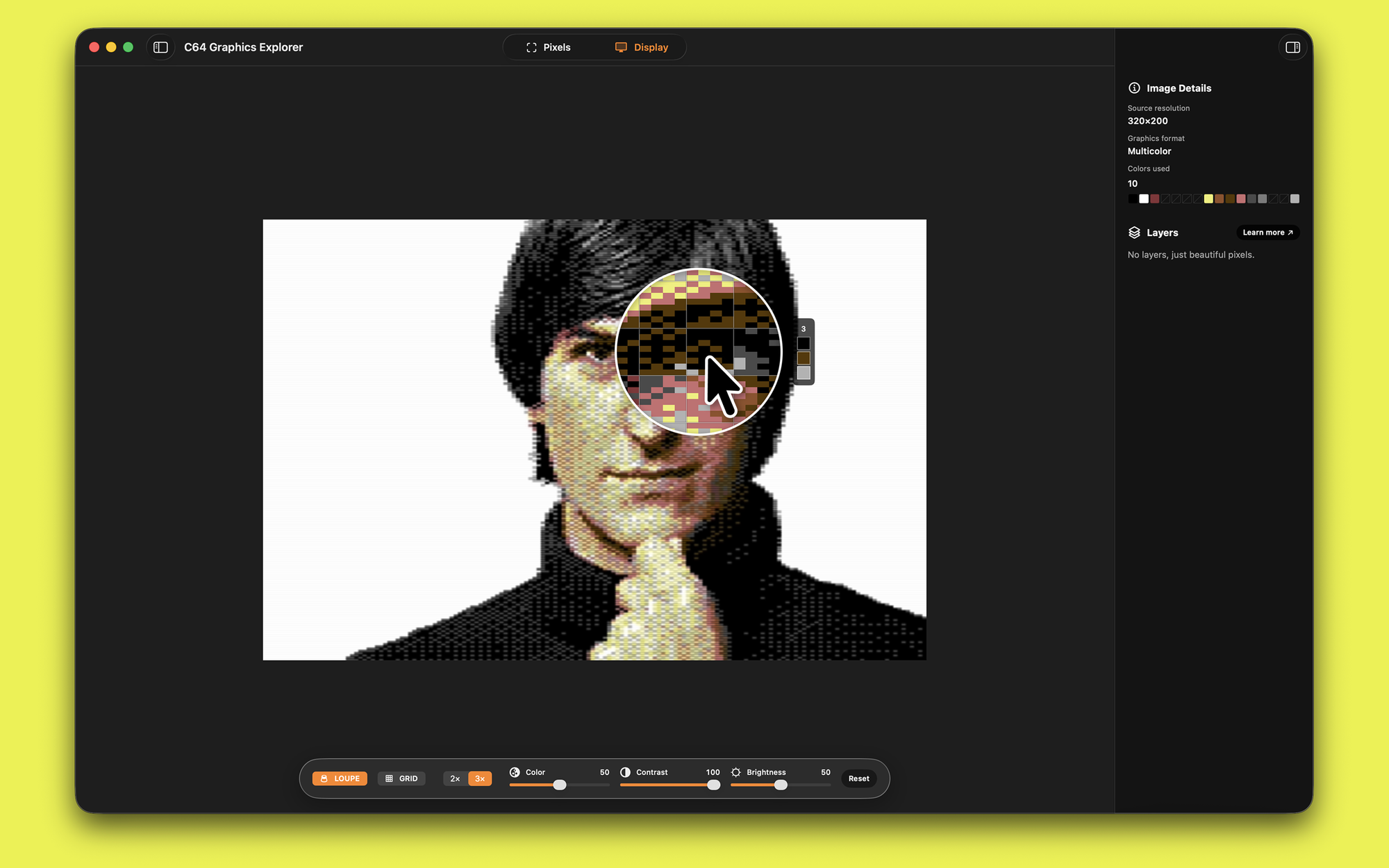Enable the GRID overlay toggle
Image resolution: width=1389 pixels, height=868 pixels.
401,778
